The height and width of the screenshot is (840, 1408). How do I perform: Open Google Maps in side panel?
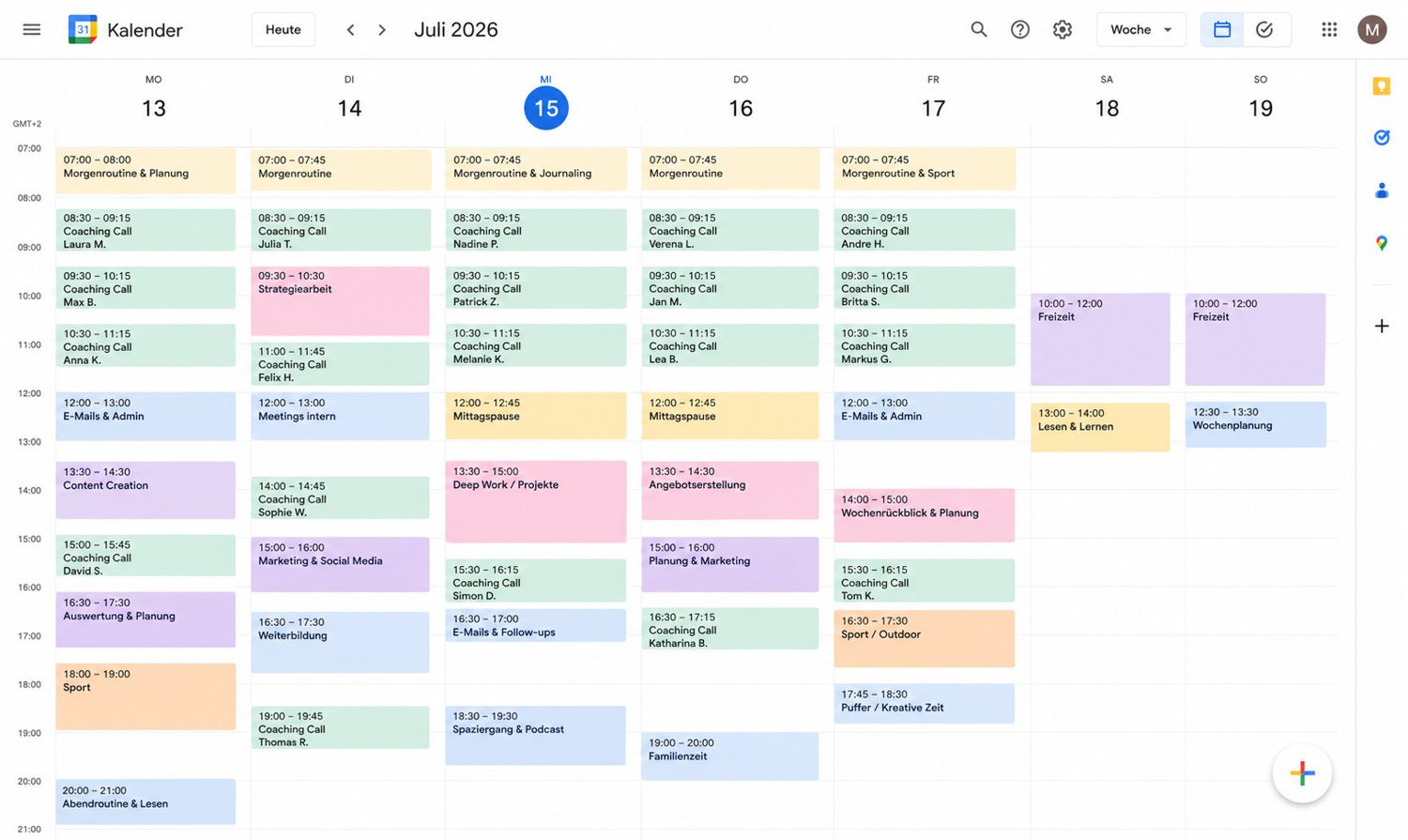pos(1382,243)
